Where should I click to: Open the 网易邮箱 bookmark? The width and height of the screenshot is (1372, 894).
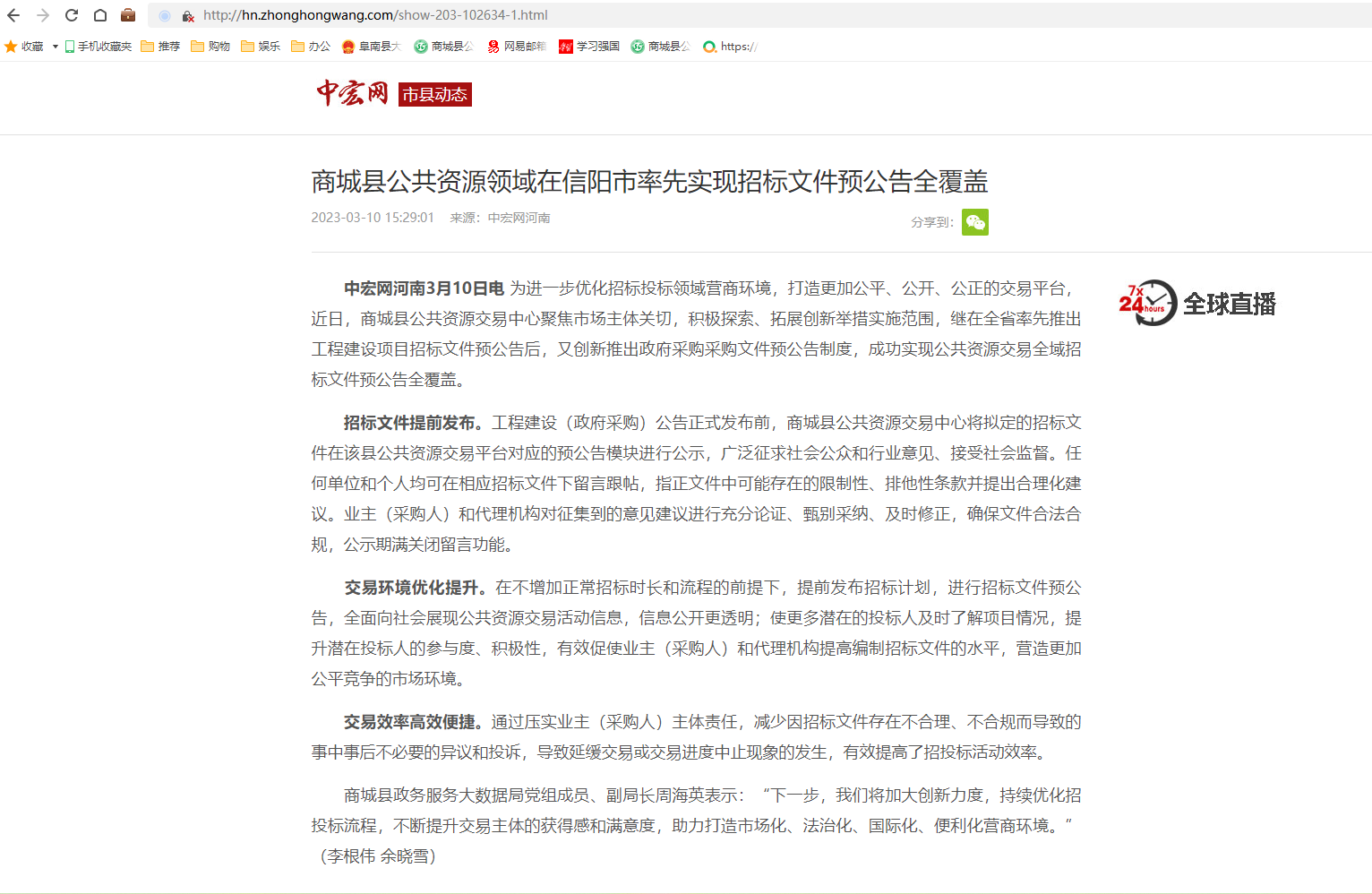(517, 47)
